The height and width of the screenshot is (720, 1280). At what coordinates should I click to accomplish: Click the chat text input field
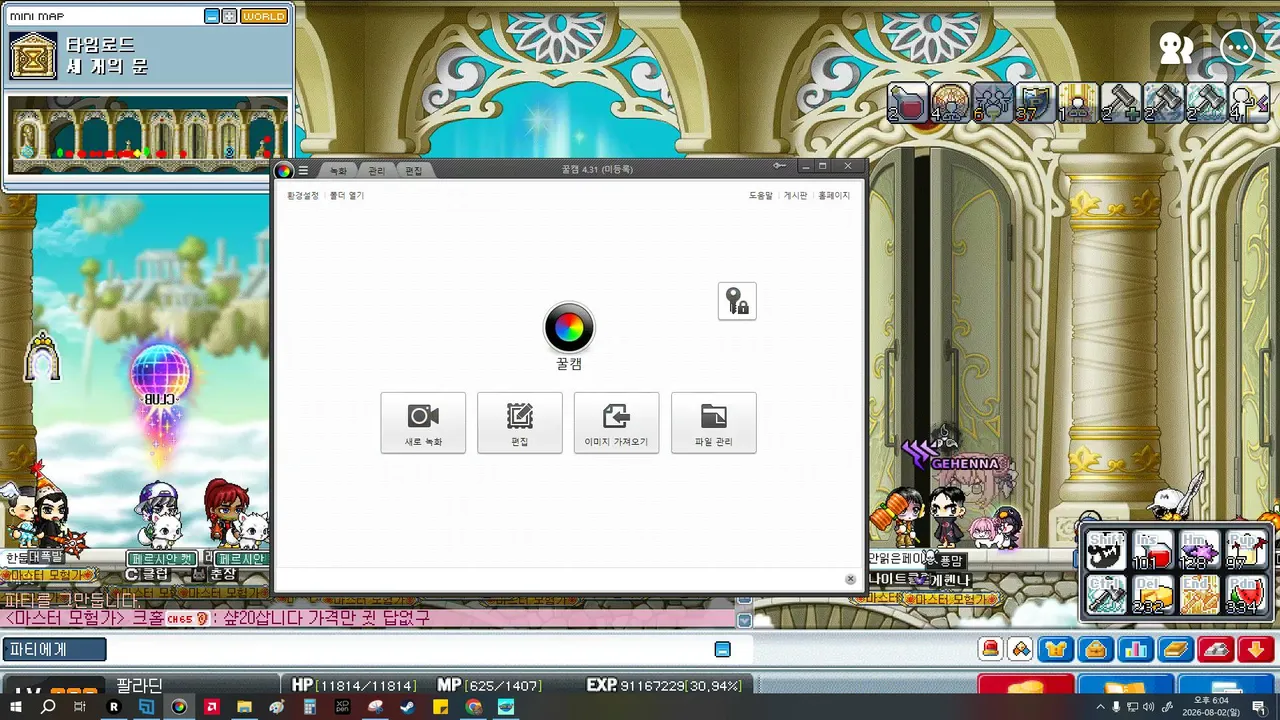[x=408, y=650]
